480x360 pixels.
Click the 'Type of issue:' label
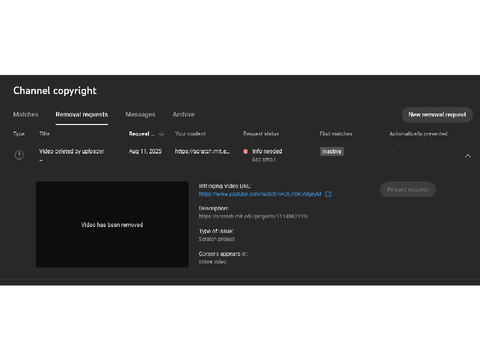click(x=216, y=231)
